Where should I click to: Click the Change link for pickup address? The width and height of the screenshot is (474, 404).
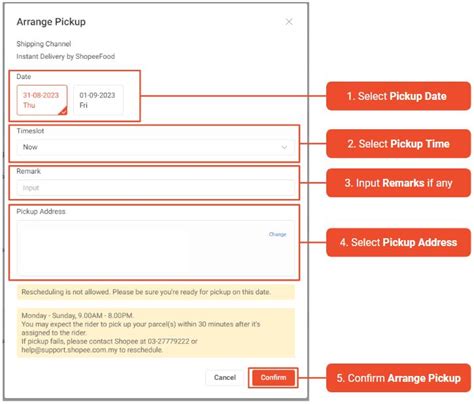tap(277, 234)
